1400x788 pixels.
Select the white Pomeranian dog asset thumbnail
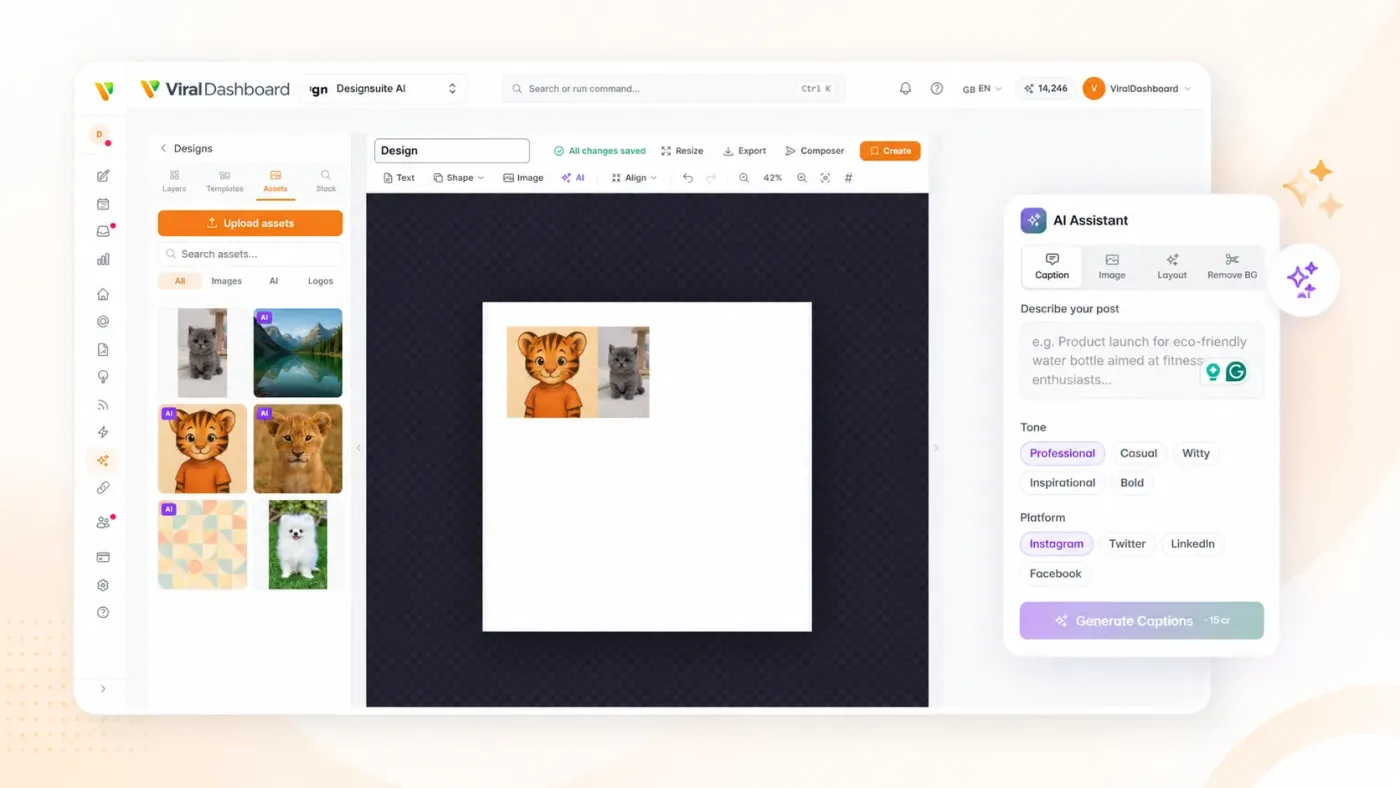(x=298, y=545)
